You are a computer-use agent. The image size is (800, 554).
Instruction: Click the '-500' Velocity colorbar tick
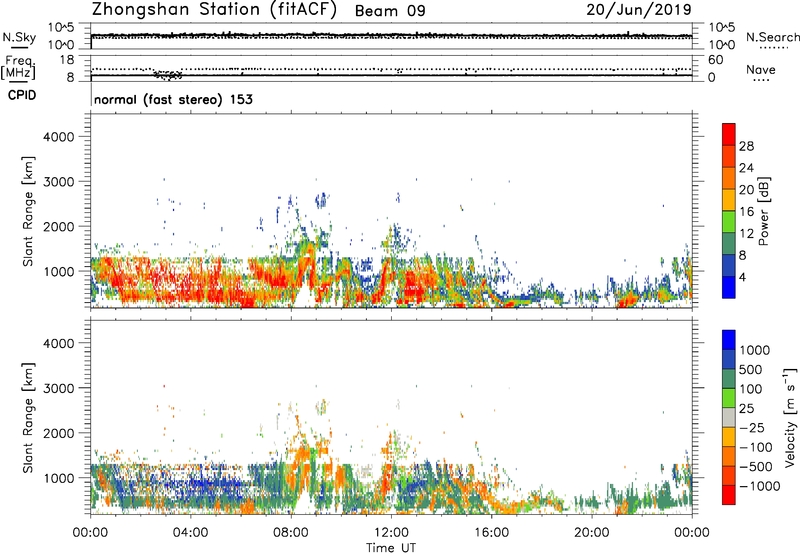click(x=755, y=467)
